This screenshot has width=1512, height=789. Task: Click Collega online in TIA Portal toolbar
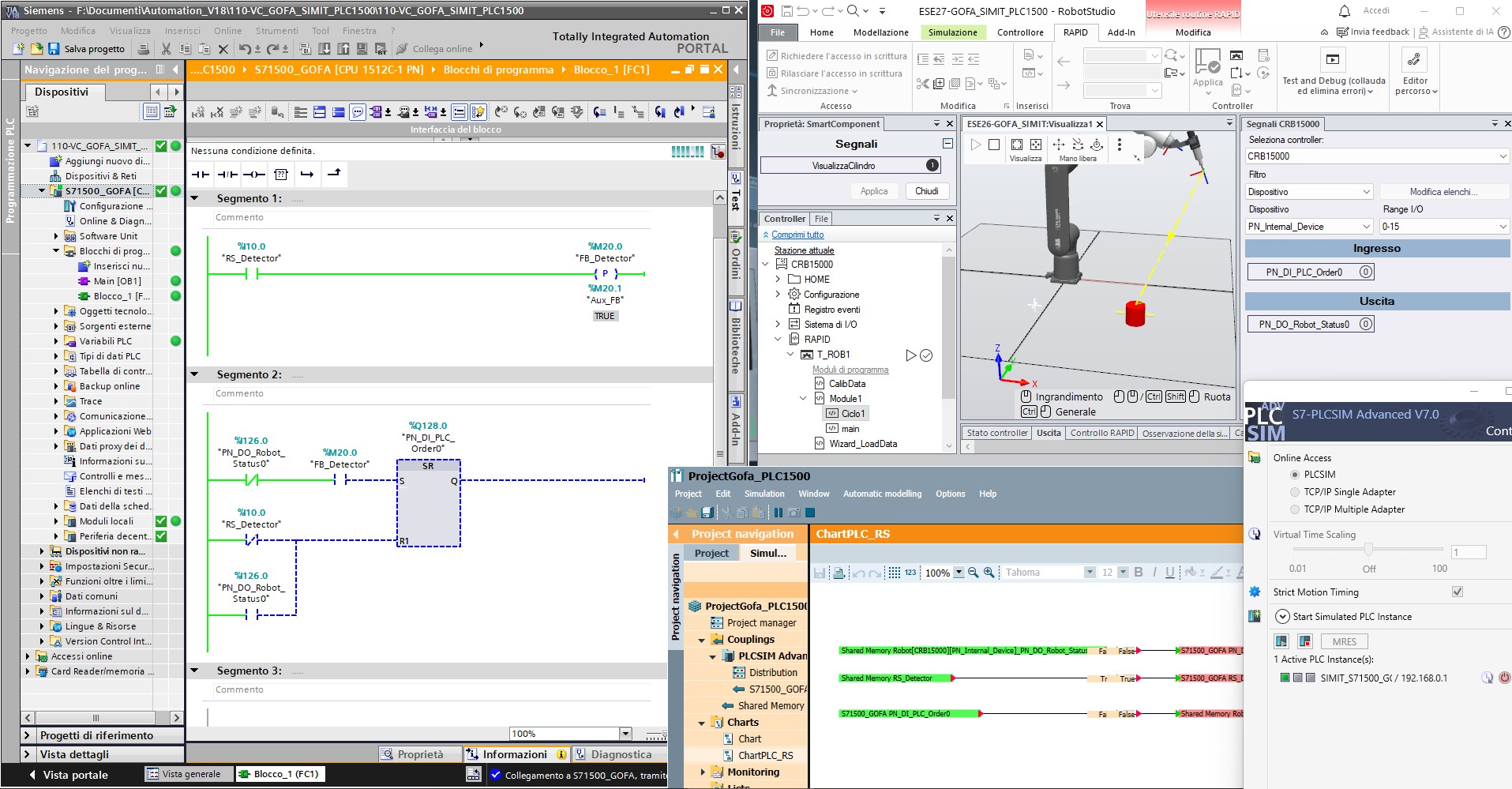[x=434, y=49]
